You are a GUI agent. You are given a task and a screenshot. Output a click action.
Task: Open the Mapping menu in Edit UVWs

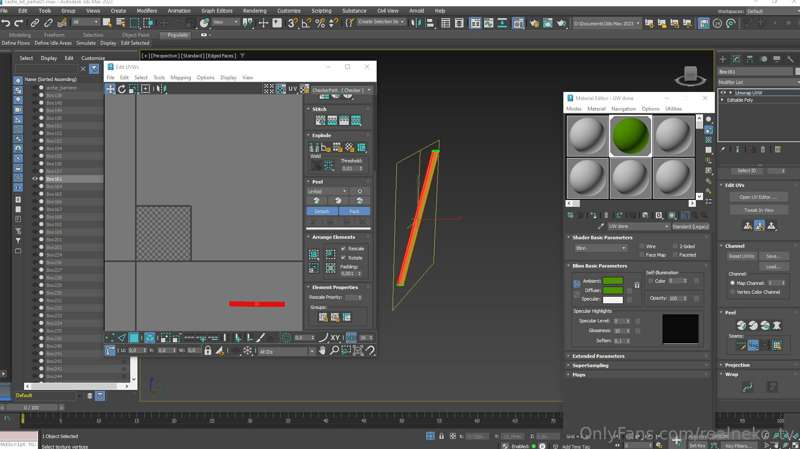181,78
